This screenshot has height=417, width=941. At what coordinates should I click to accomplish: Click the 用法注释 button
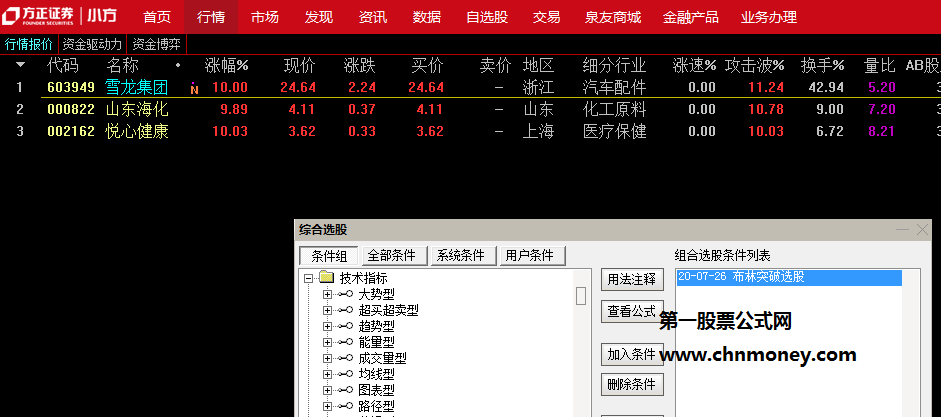pyautogui.click(x=632, y=280)
